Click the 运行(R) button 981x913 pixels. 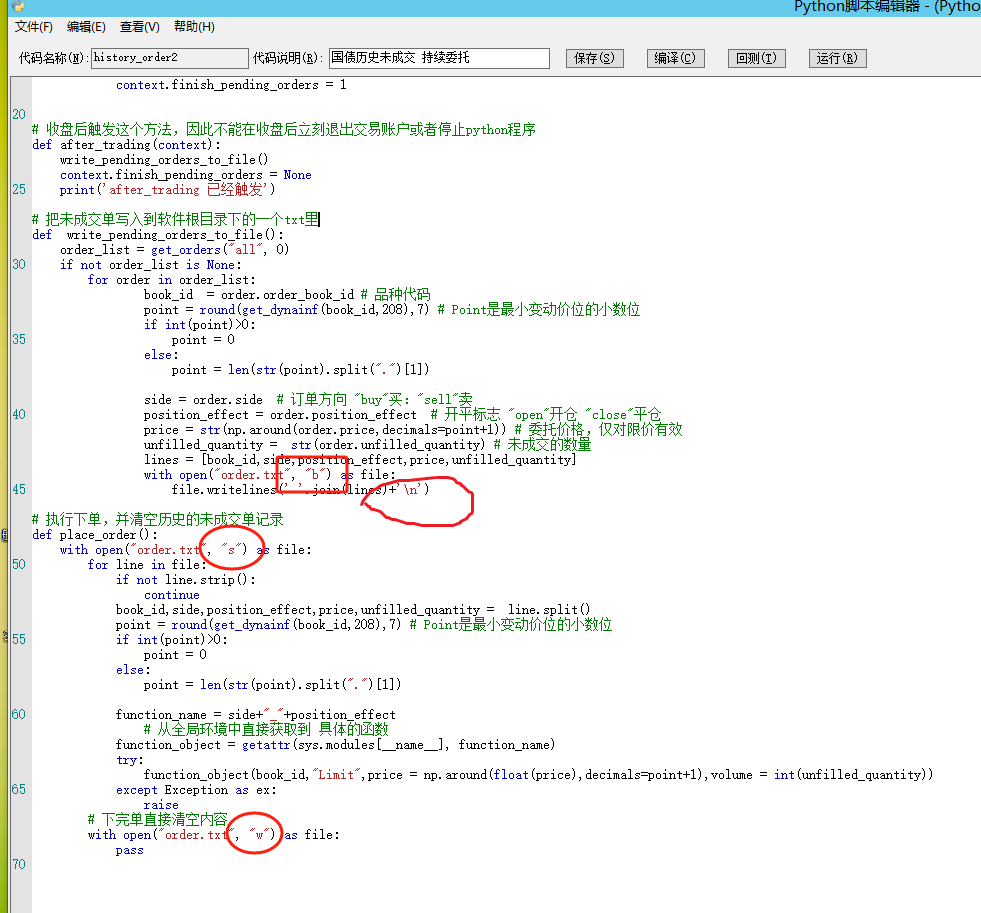point(837,58)
